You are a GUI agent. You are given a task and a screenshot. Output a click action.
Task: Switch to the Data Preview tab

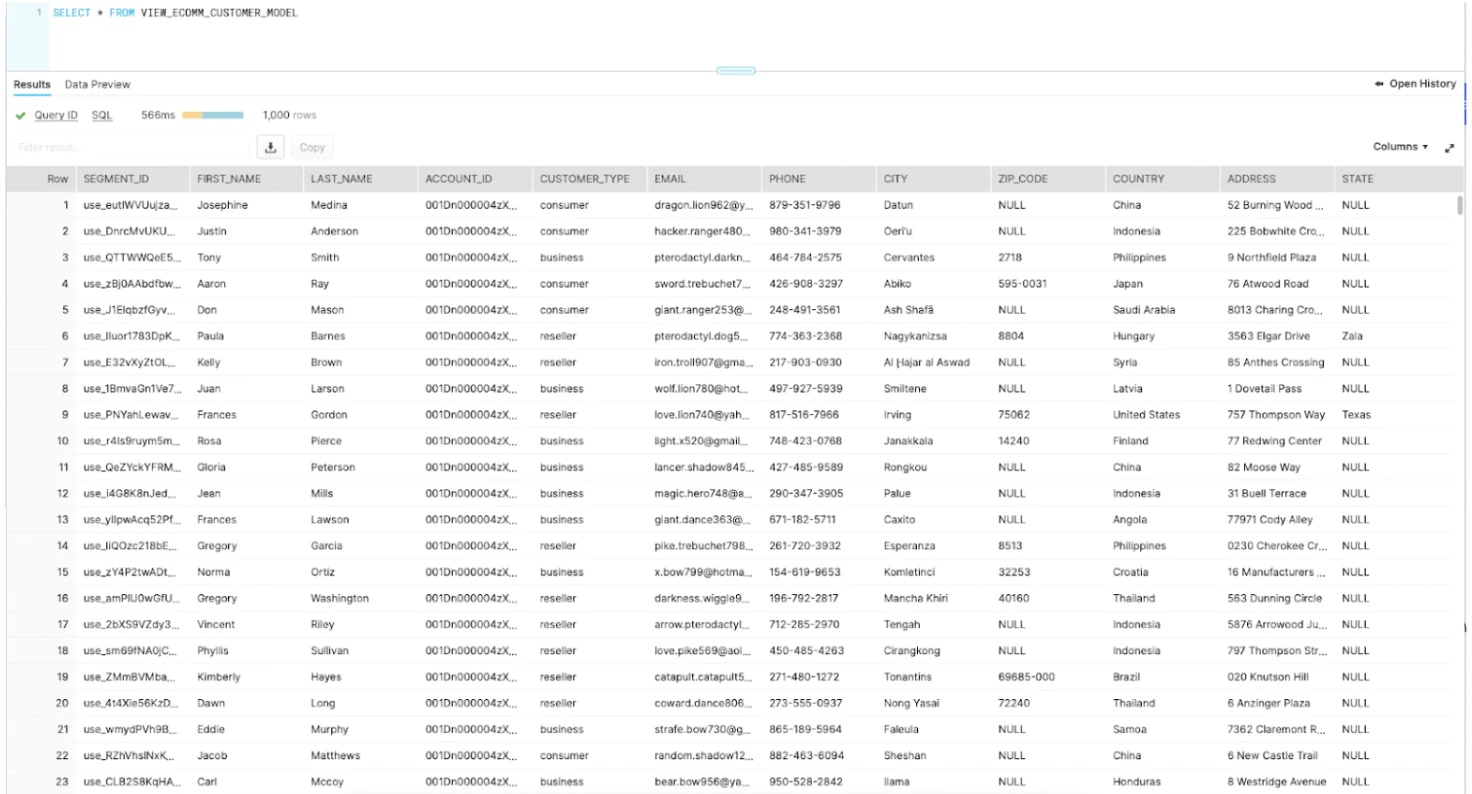pos(97,84)
